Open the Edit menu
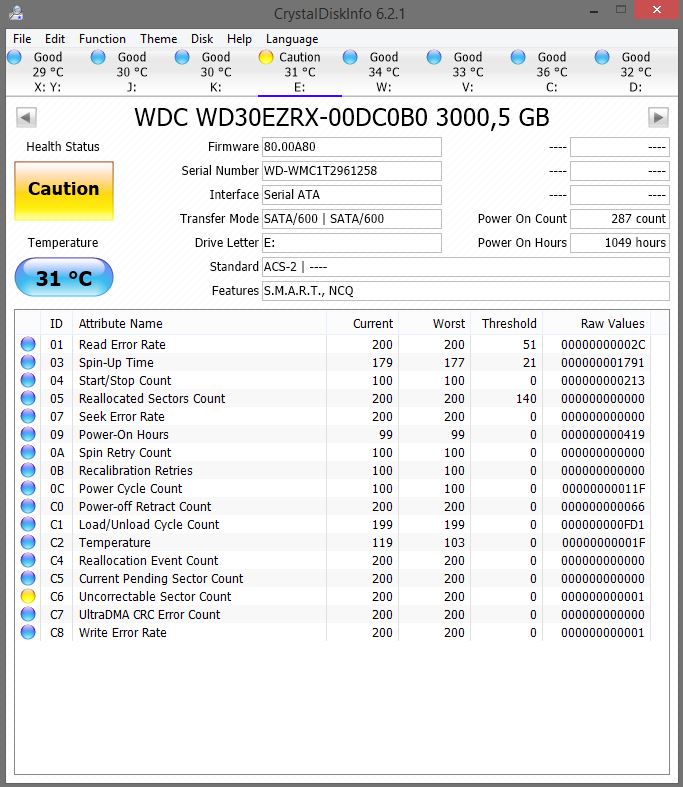The image size is (683, 787). tap(55, 39)
